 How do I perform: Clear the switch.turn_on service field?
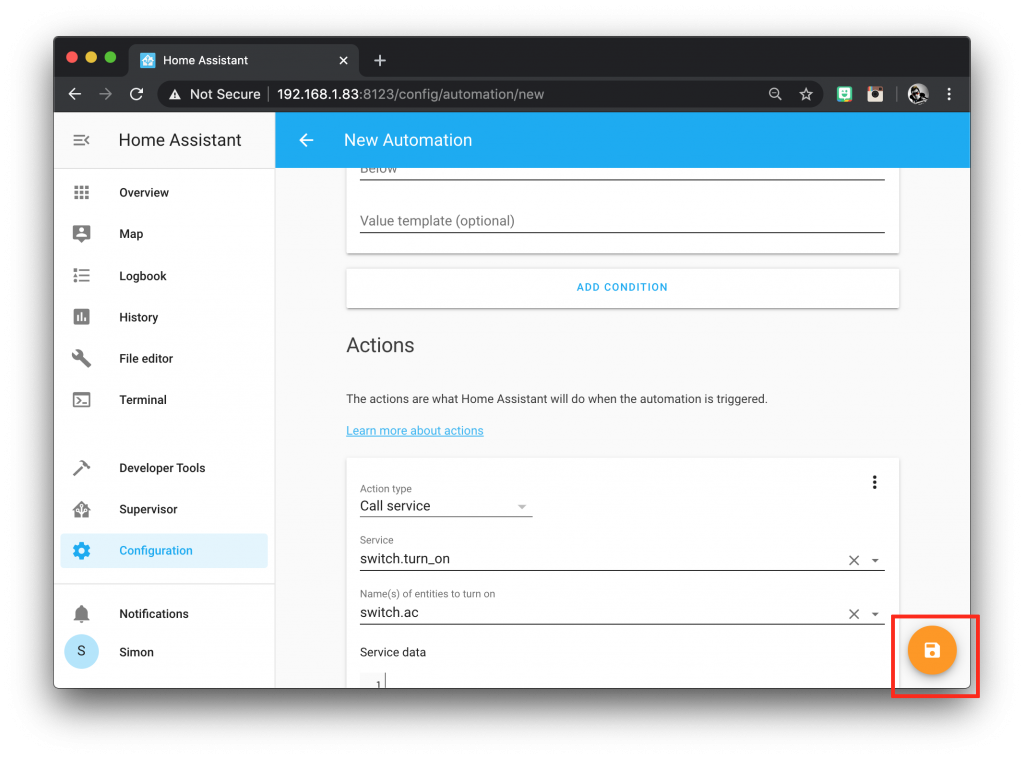pyautogui.click(x=853, y=560)
